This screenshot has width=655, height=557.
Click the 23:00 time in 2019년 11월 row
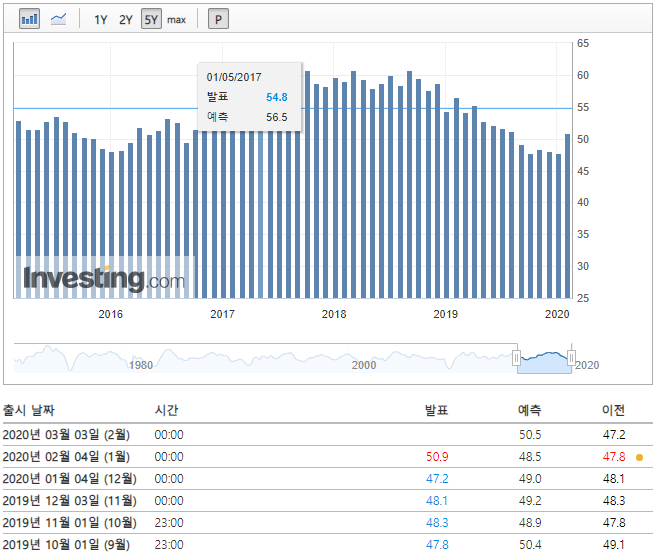169,523
